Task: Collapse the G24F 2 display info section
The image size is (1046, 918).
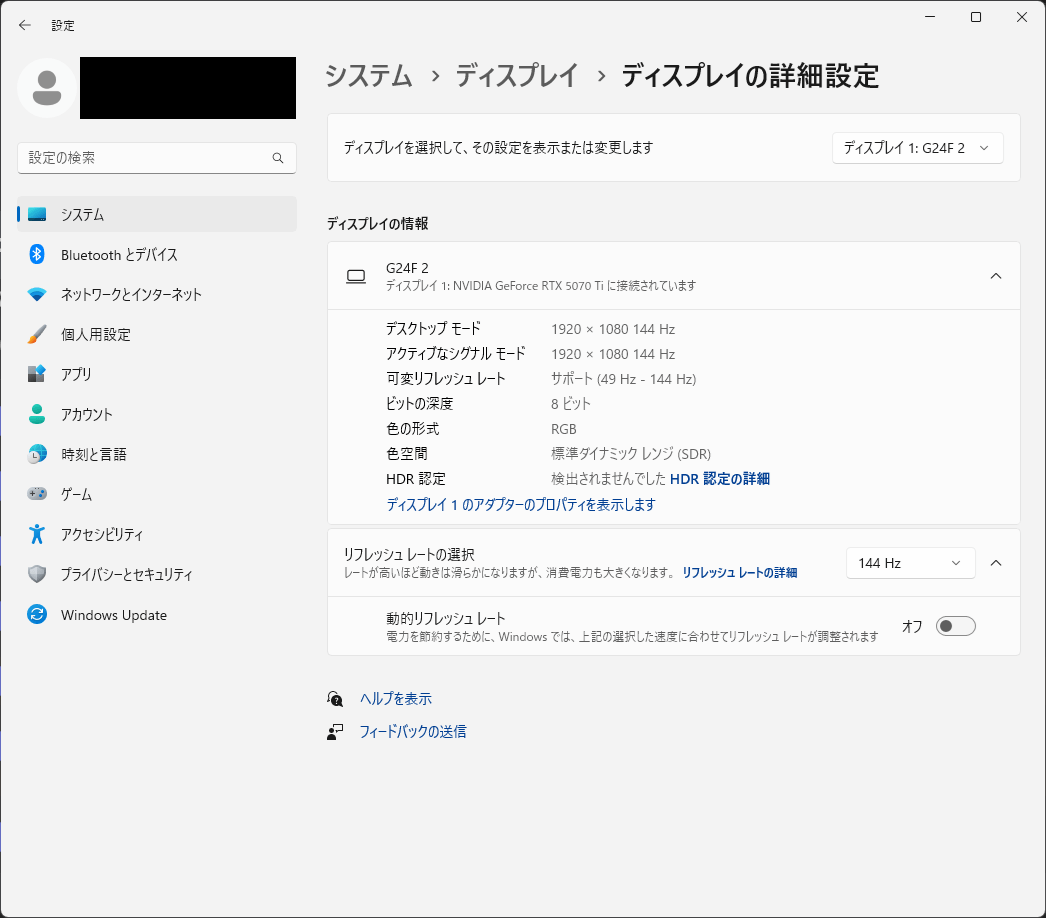Action: [996, 276]
